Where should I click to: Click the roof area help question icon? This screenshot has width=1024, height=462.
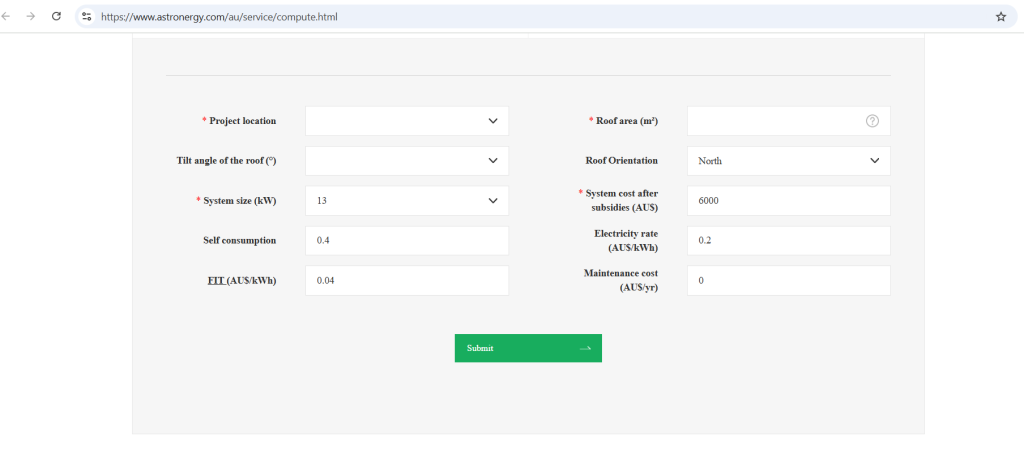click(872, 121)
